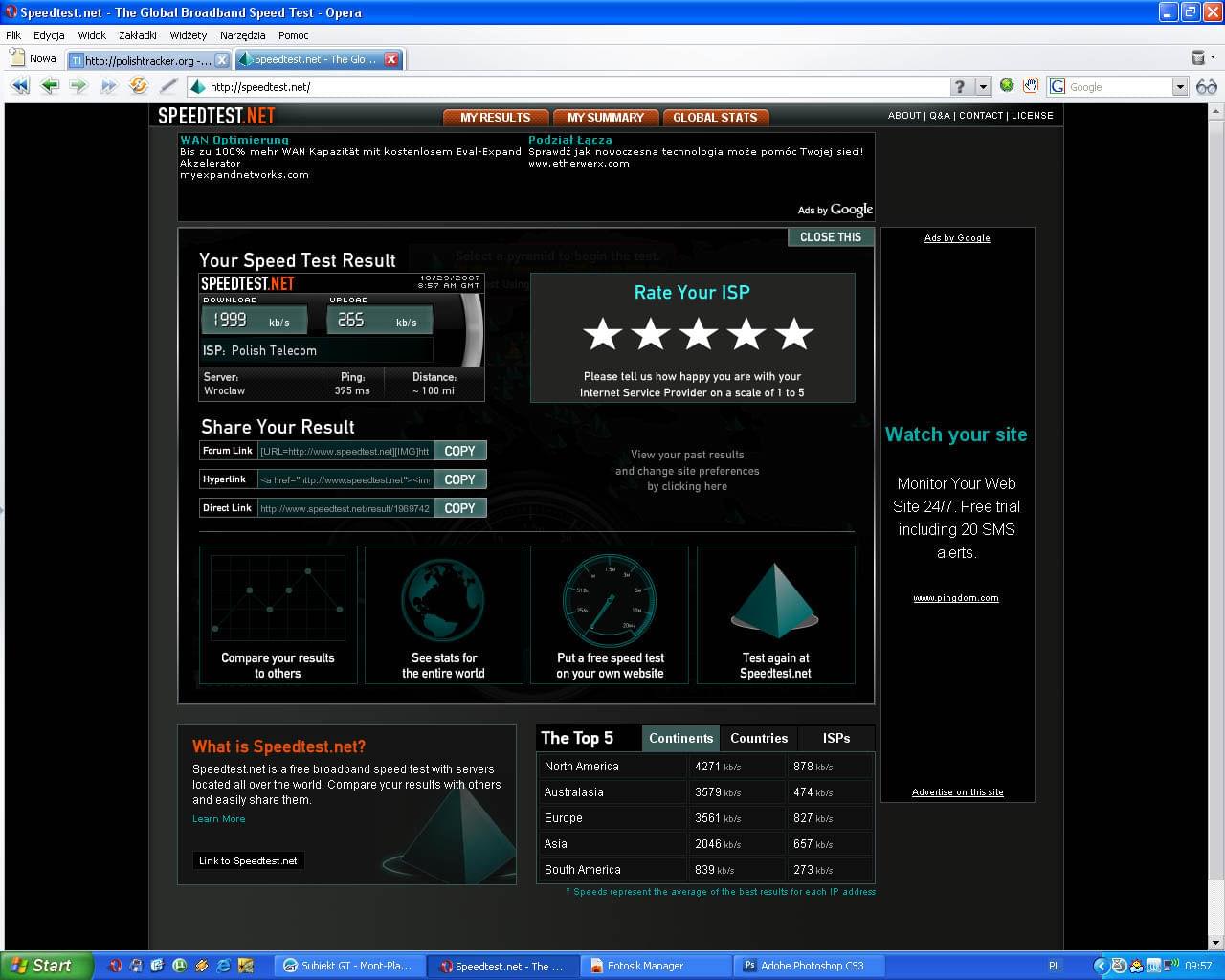Click the Forum Link text field

tap(345, 451)
